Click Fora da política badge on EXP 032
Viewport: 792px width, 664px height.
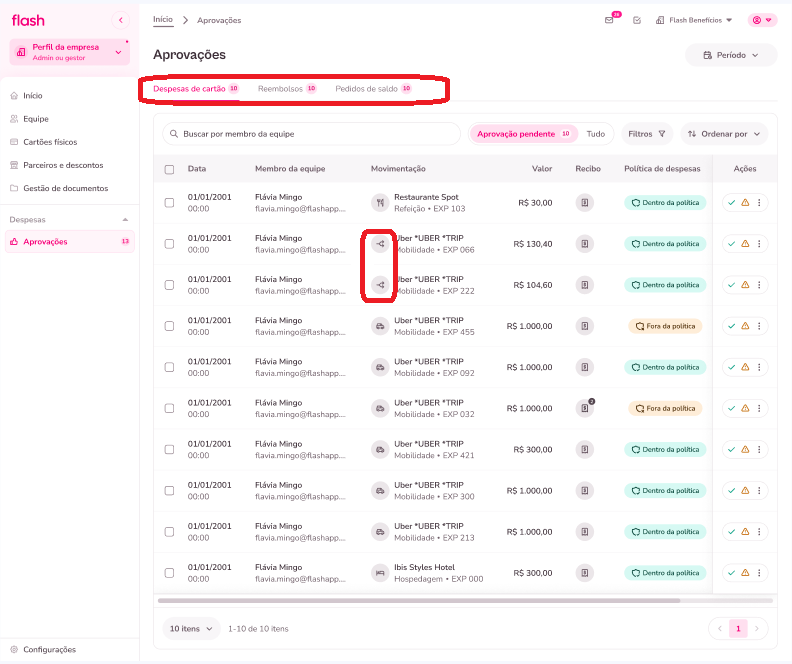click(665, 408)
